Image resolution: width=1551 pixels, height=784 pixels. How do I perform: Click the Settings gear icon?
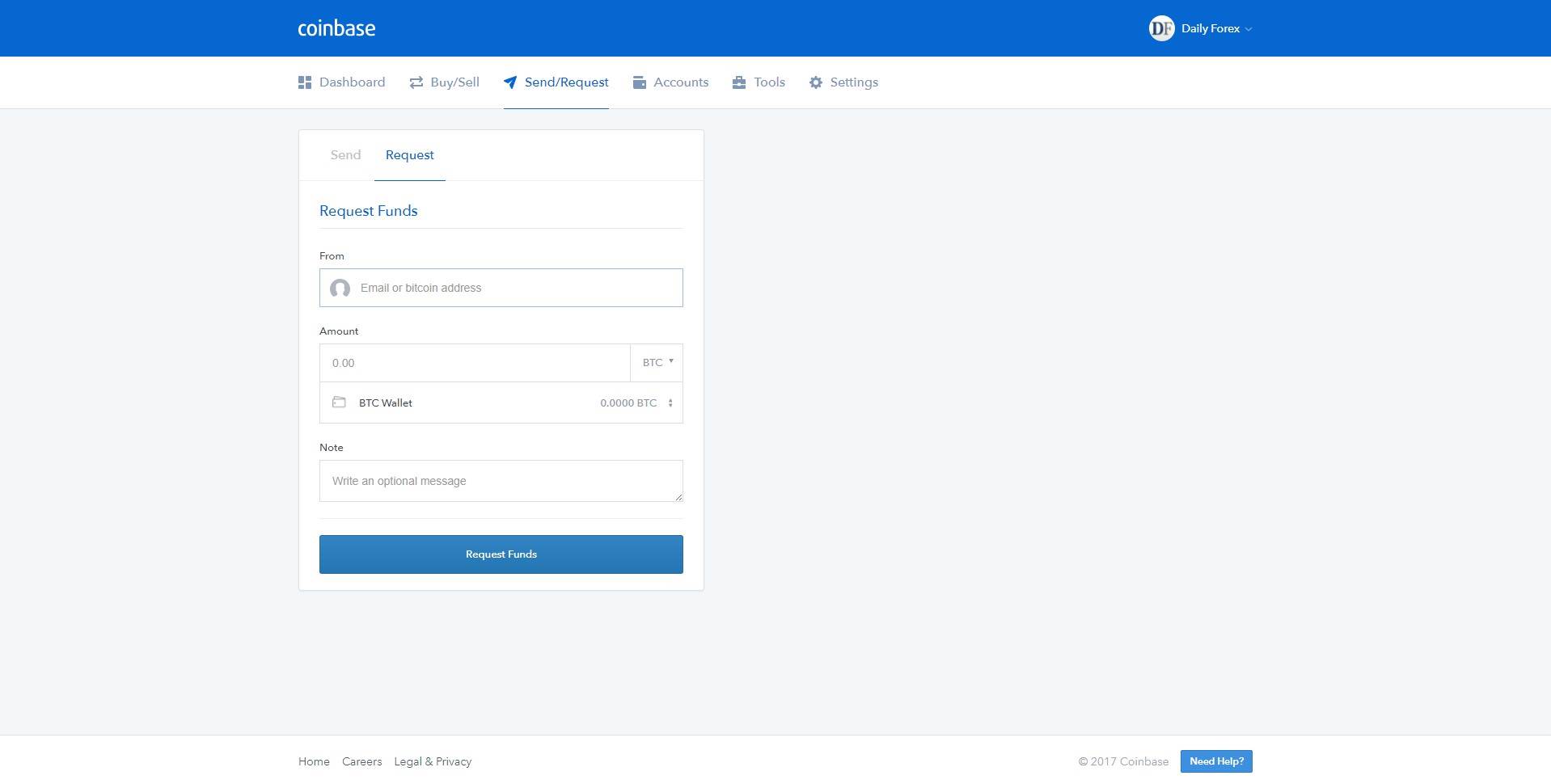tap(816, 82)
